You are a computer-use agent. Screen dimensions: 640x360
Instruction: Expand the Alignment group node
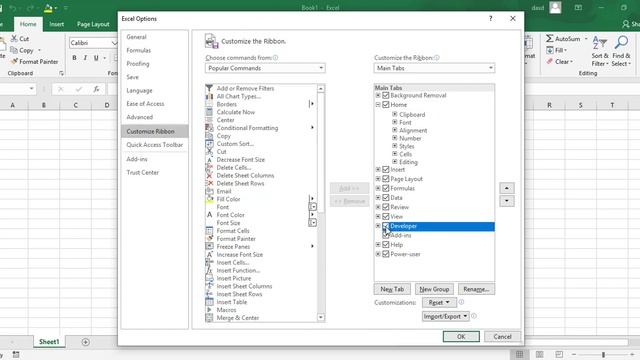(395, 130)
